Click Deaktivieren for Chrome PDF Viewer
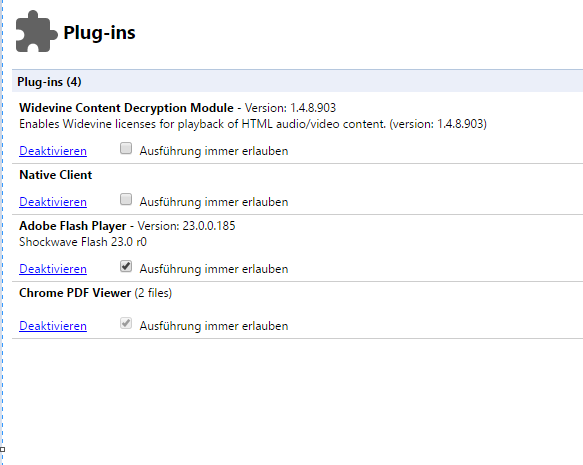Screen dimensions: 583x465 pyautogui.click(x=53, y=326)
